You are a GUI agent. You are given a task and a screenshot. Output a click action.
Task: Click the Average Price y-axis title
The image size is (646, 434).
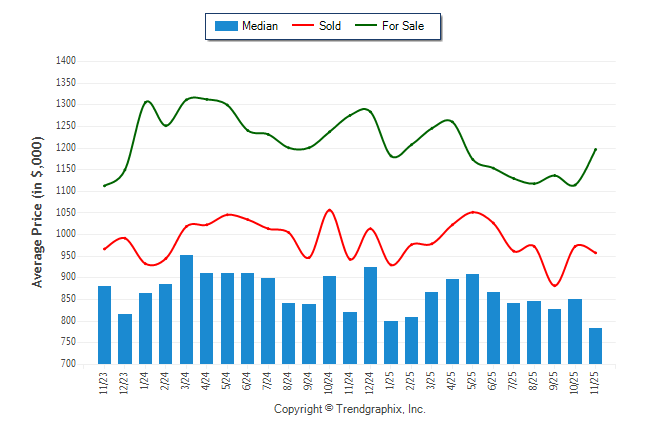click(38, 212)
